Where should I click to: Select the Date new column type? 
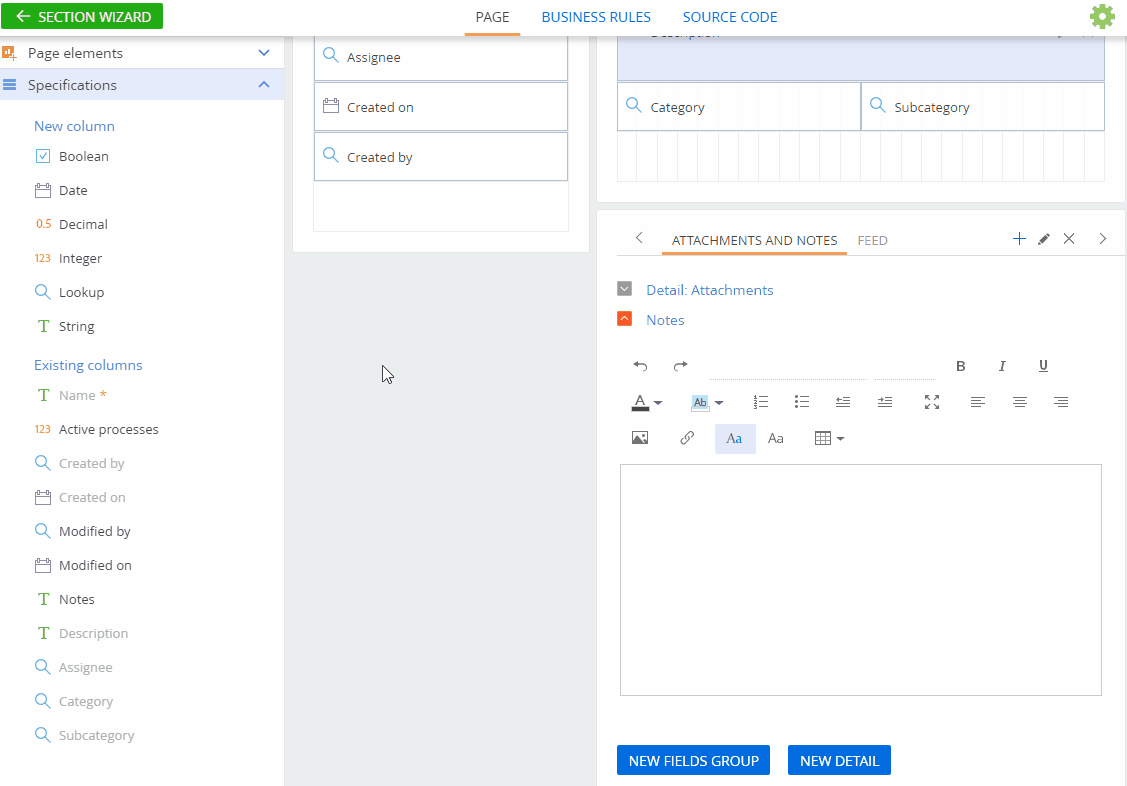click(62, 190)
